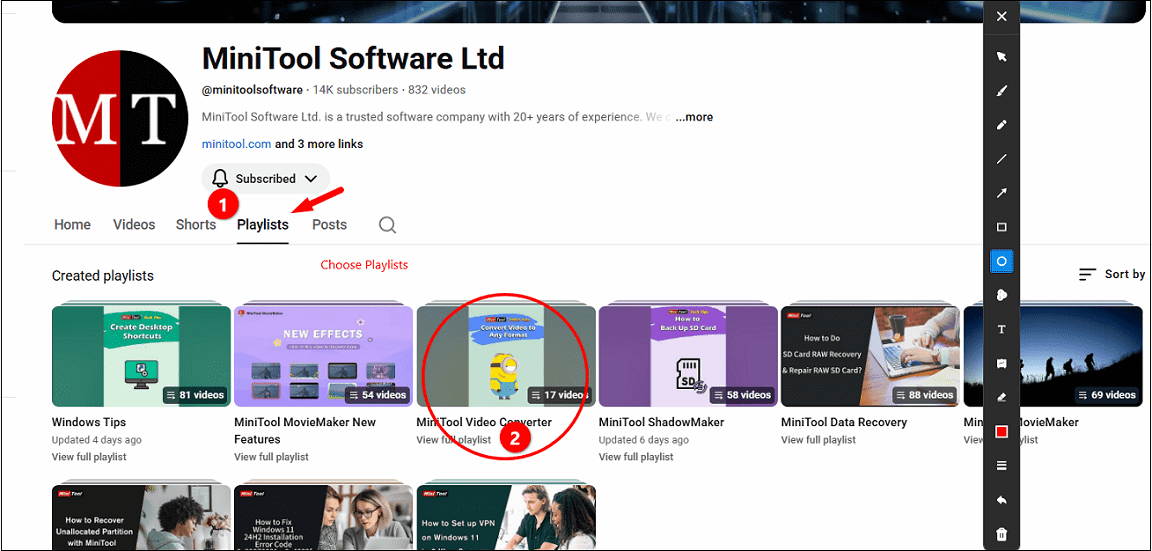The width and height of the screenshot is (1152, 551).
Task: Click the 58 videos badge
Action: tap(741, 395)
